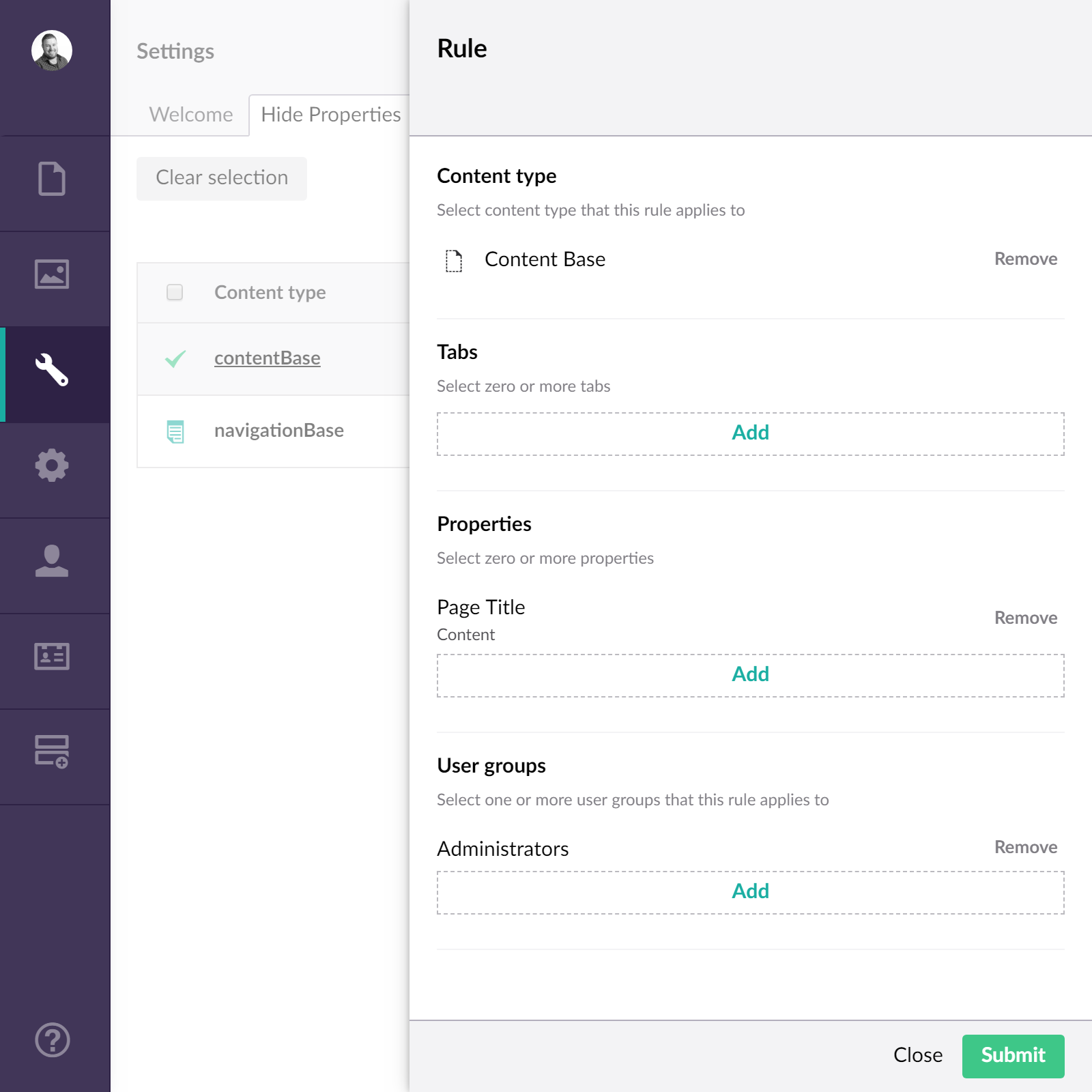This screenshot has width=1092, height=1092.
Task: Click the Clear selection button
Action: 222,178
